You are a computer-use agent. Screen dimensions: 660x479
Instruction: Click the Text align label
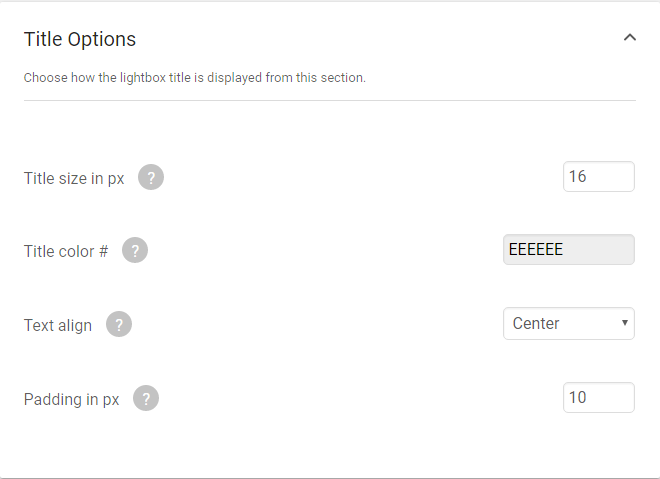coord(58,325)
